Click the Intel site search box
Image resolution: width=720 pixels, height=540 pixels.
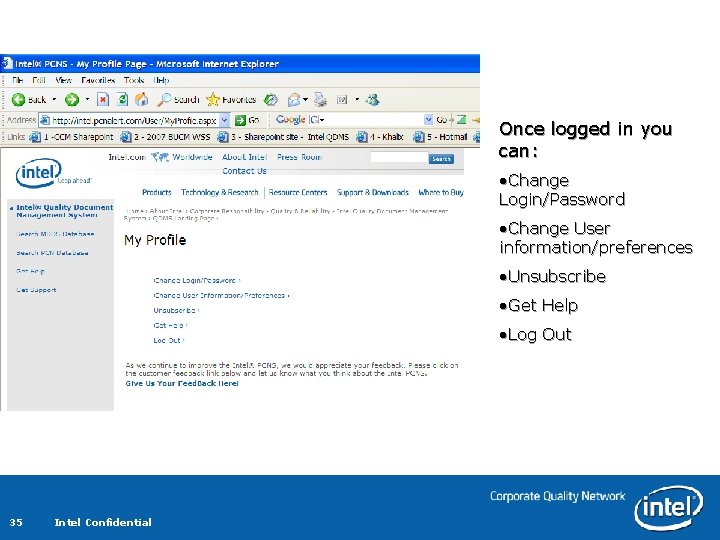click(399, 158)
